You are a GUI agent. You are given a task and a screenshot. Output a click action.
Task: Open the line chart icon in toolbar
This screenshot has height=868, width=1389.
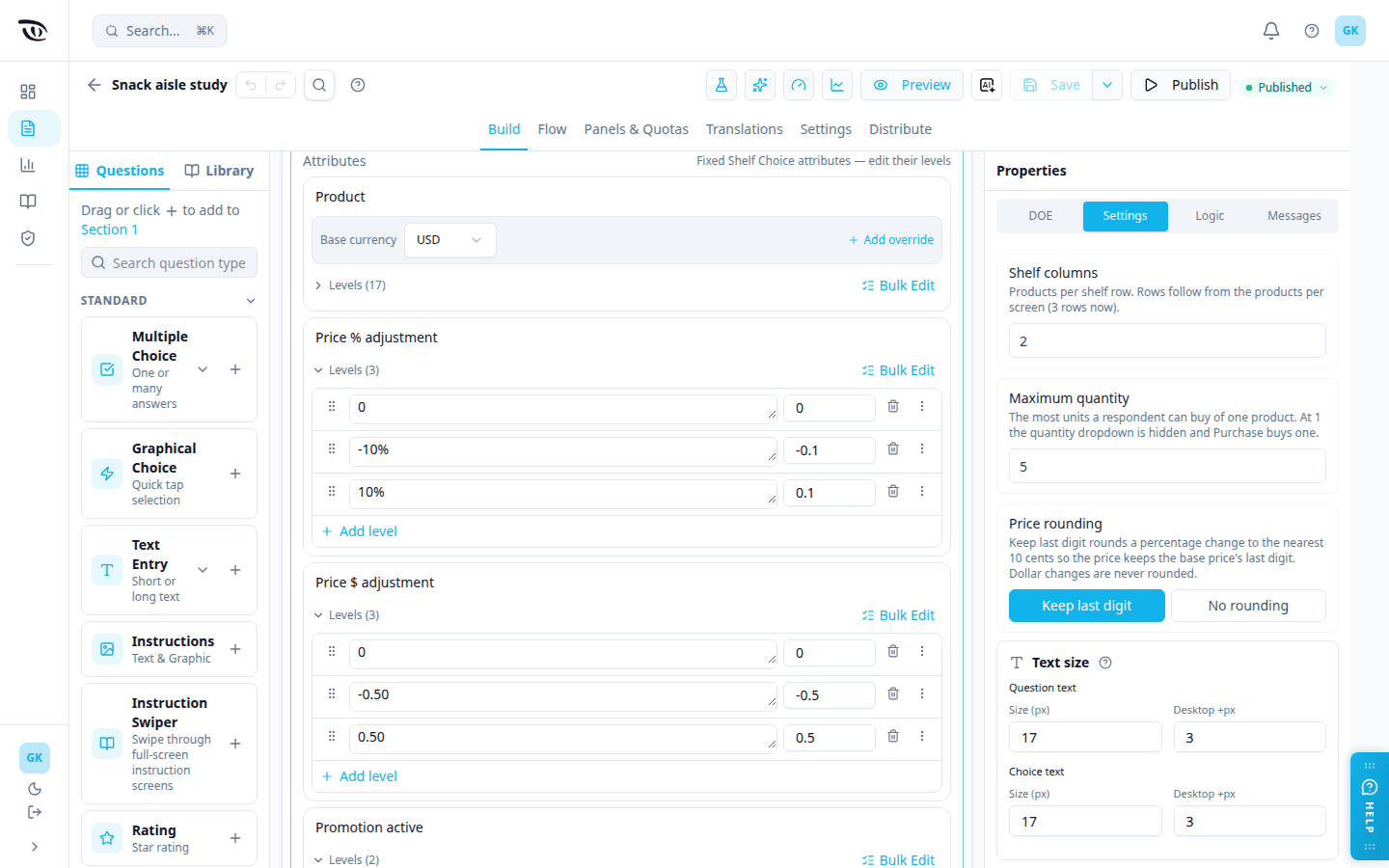point(837,85)
